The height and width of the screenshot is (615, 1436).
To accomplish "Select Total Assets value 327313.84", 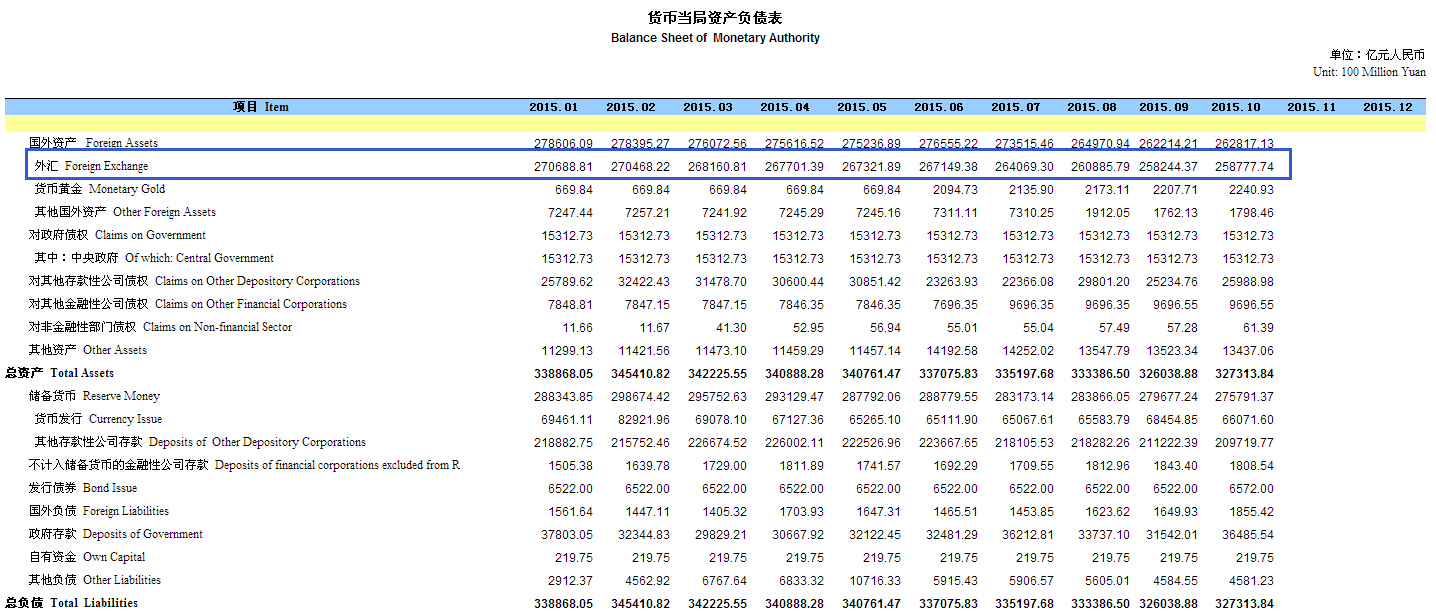I will [x=1243, y=373].
